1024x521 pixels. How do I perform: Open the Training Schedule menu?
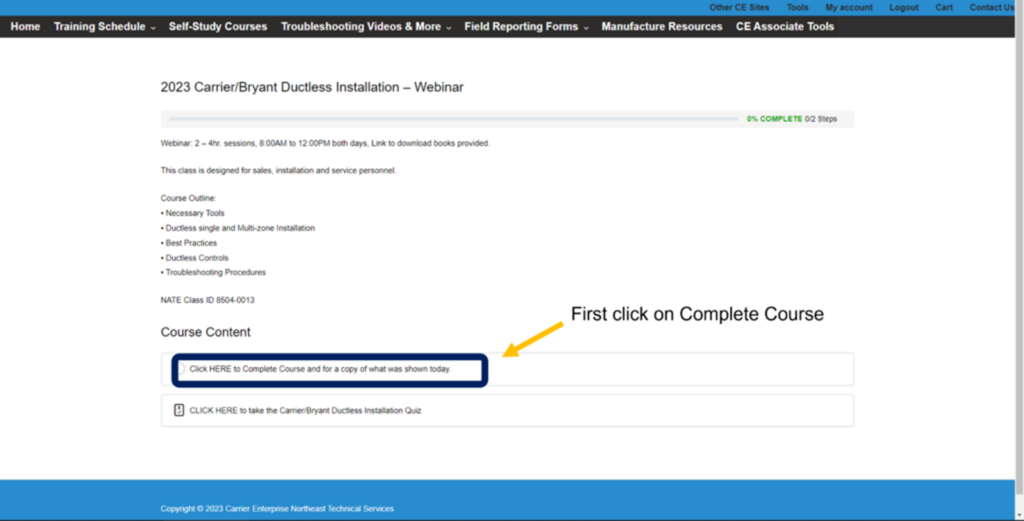100,27
